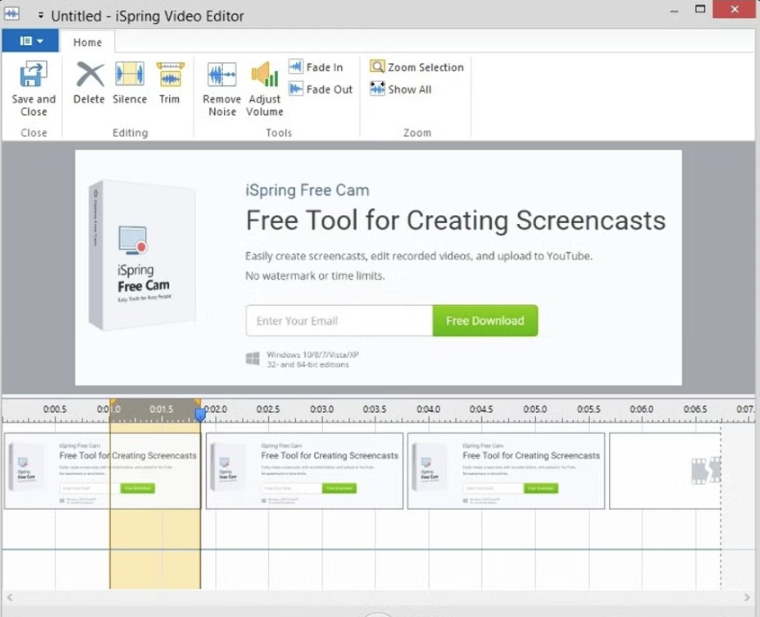
Task: Open the Adjust Volume tool
Action: pos(265,89)
